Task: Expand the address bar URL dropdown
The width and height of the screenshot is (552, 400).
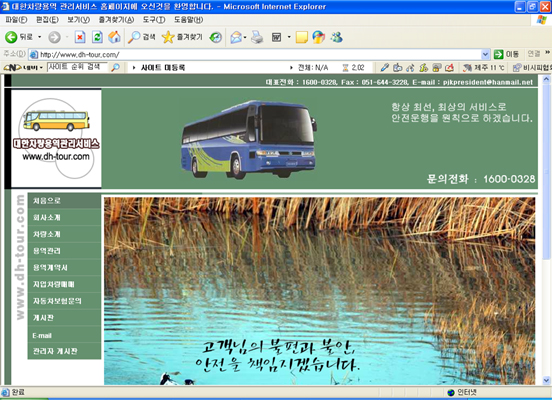Action: pos(485,54)
